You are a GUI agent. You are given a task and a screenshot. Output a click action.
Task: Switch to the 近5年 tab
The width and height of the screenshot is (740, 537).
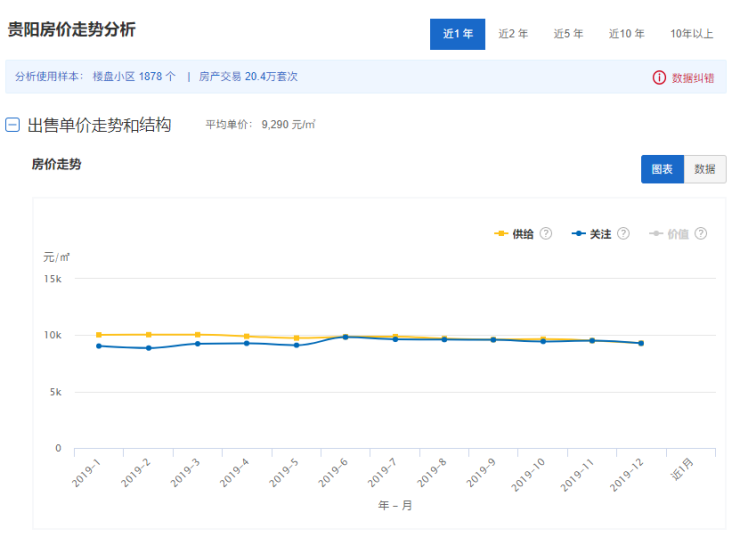click(x=568, y=34)
